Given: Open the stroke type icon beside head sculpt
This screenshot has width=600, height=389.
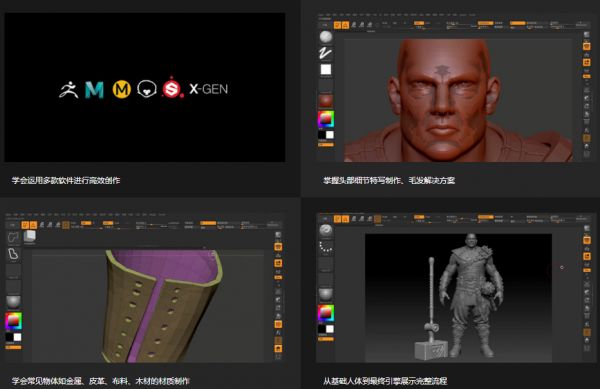Looking at the screenshot, I should 326,53.
